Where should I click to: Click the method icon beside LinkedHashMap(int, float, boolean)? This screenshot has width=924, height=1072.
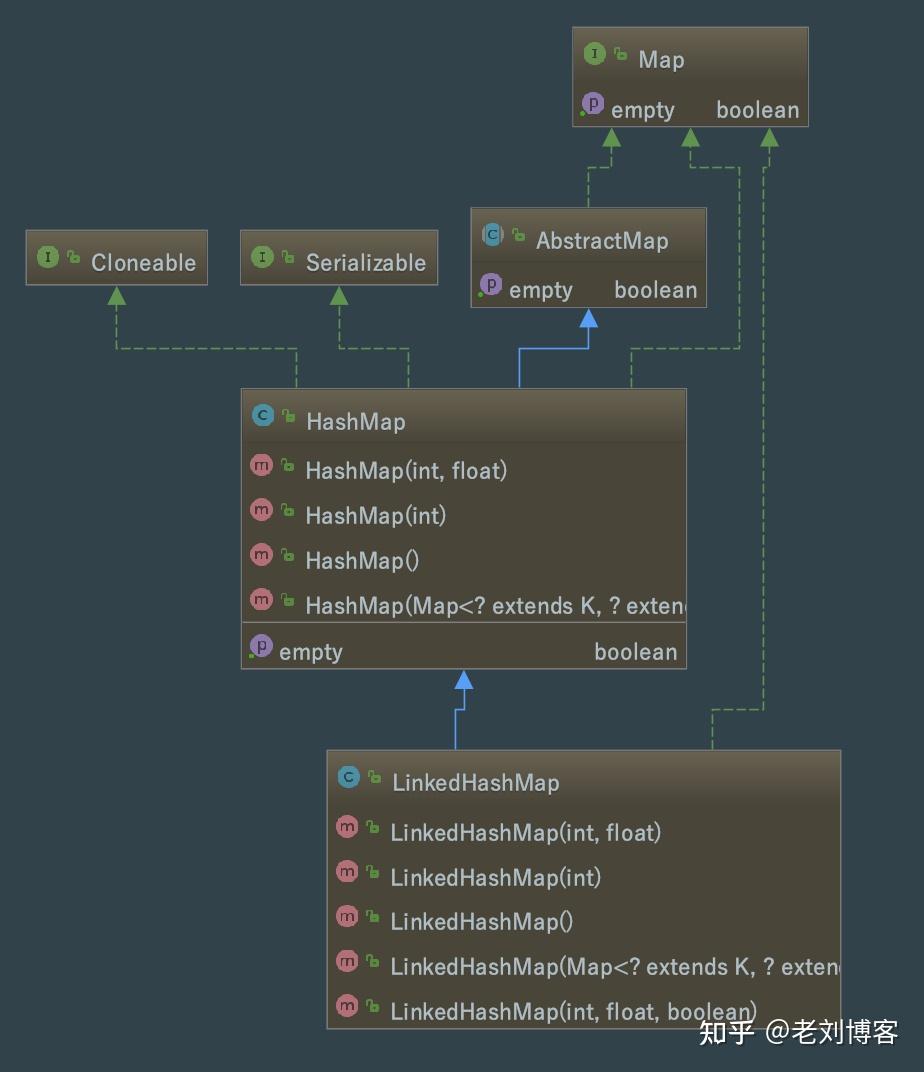click(347, 1006)
